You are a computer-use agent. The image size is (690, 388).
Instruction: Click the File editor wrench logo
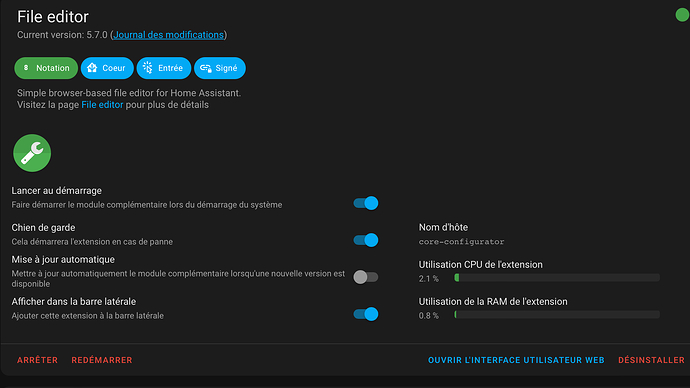click(32, 153)
